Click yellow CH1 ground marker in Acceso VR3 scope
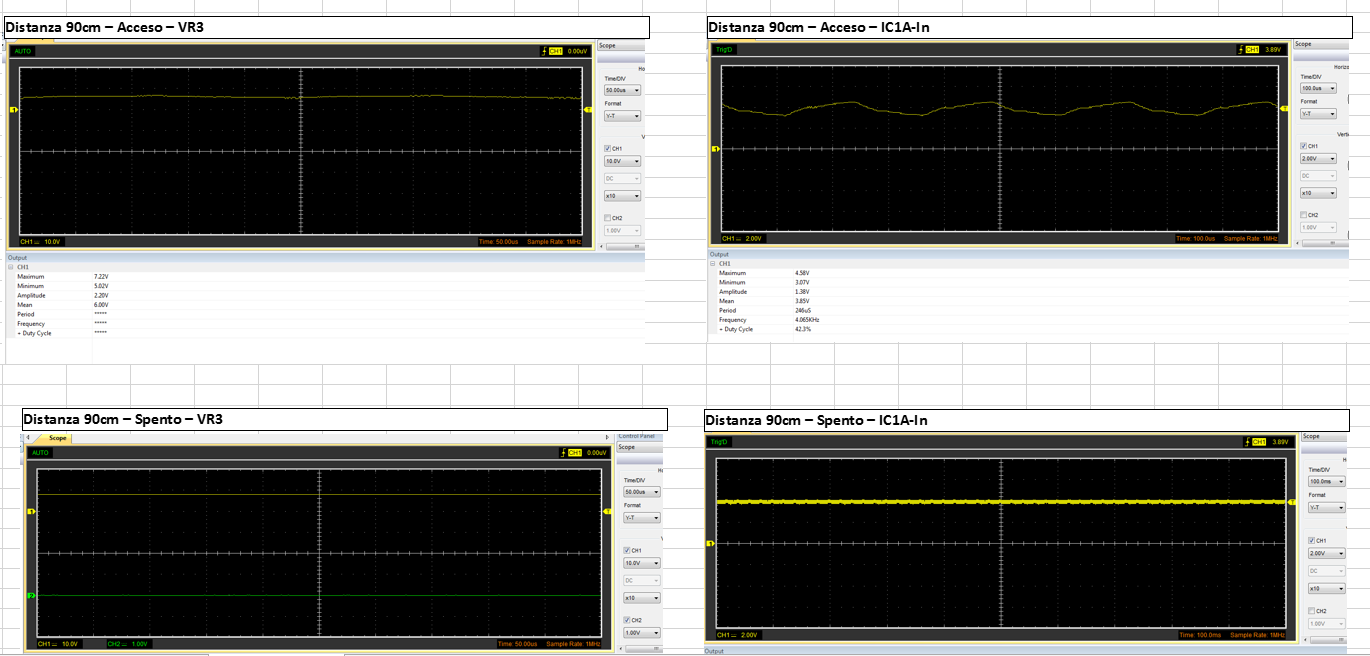Viewport: 1370px width, 656px height. pyautogui.click(x=13, y=110)
